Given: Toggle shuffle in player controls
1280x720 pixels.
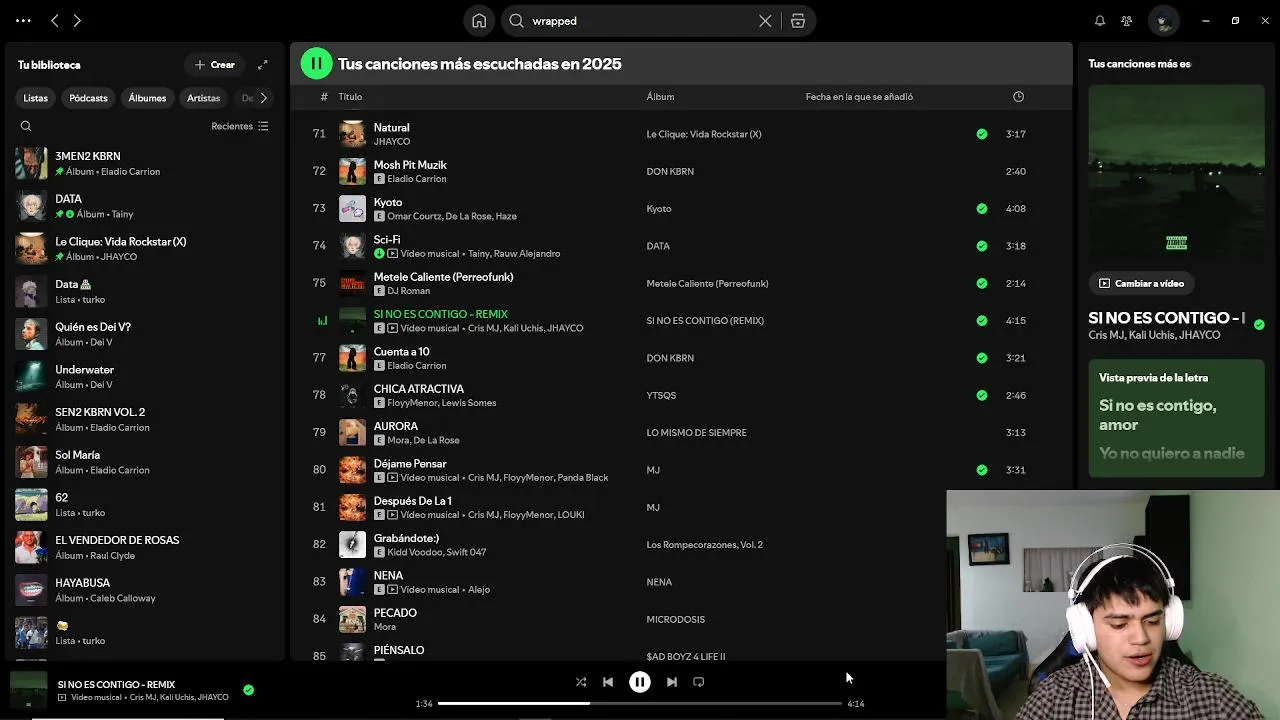Looking at the screenshot, I should (x=581, y=682).
